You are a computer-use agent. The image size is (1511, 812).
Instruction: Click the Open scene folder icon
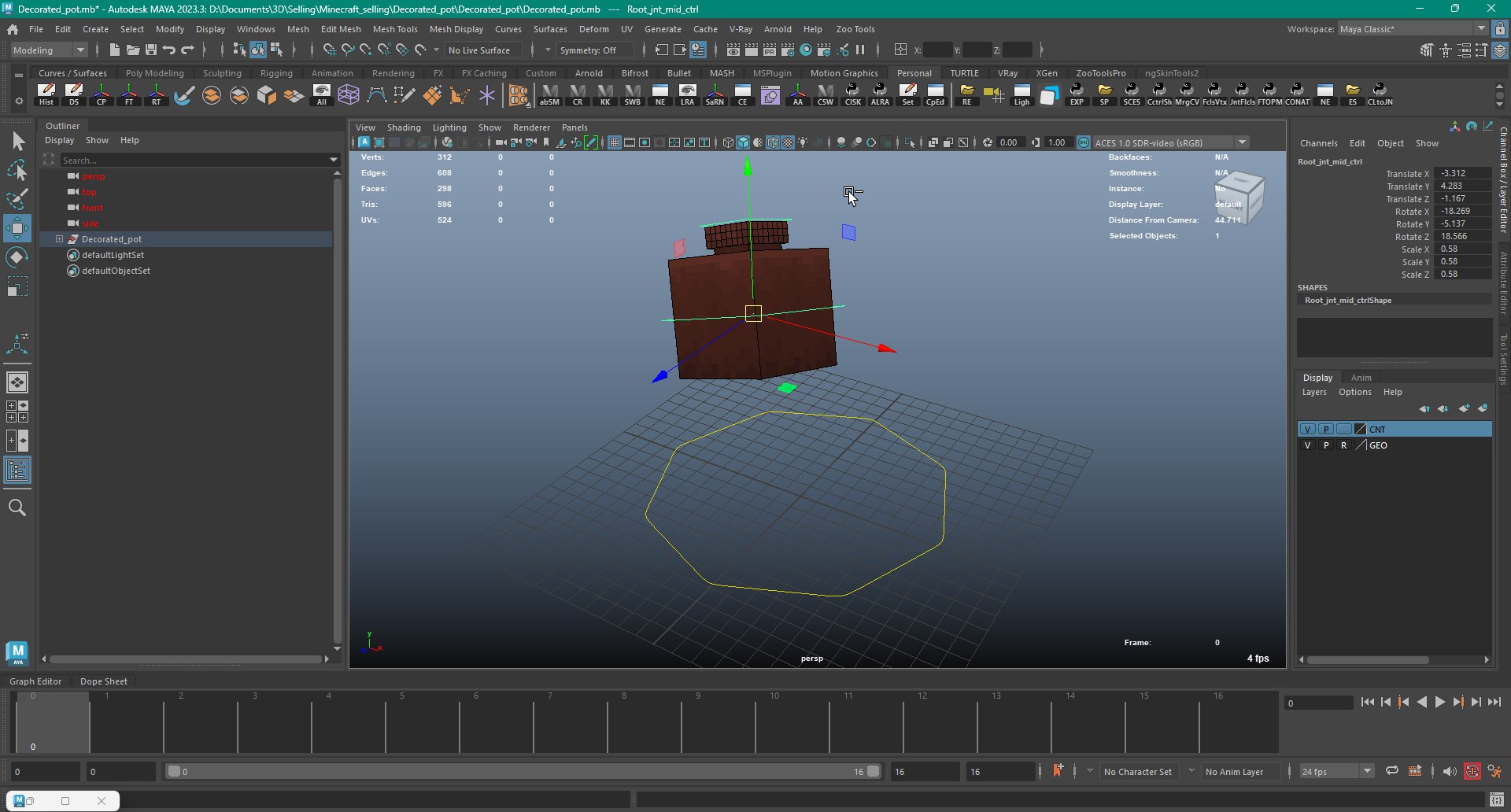(x=133, y=50)
